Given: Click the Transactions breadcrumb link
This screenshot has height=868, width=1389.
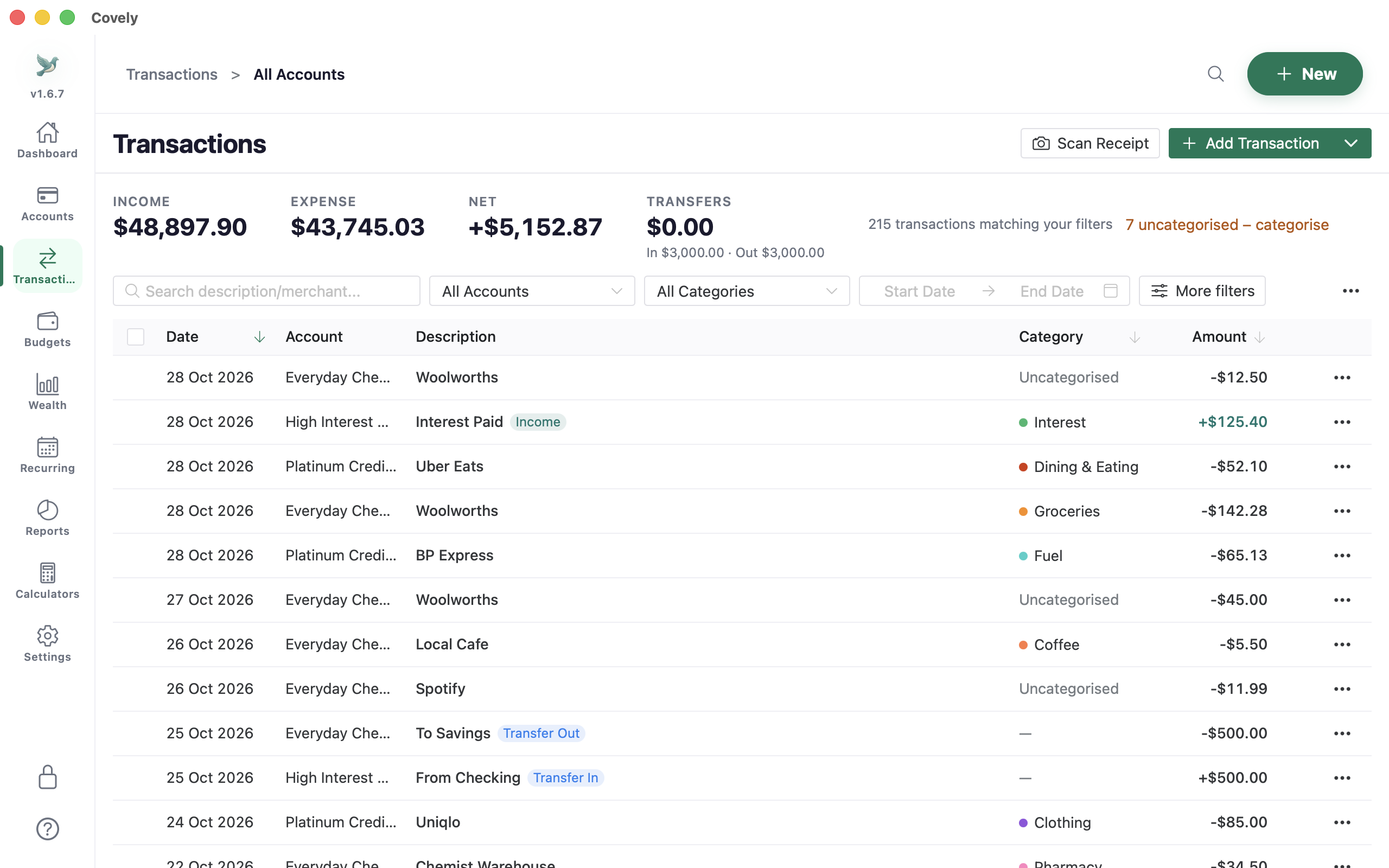Looking at the screenshot, I should point(171,74).
